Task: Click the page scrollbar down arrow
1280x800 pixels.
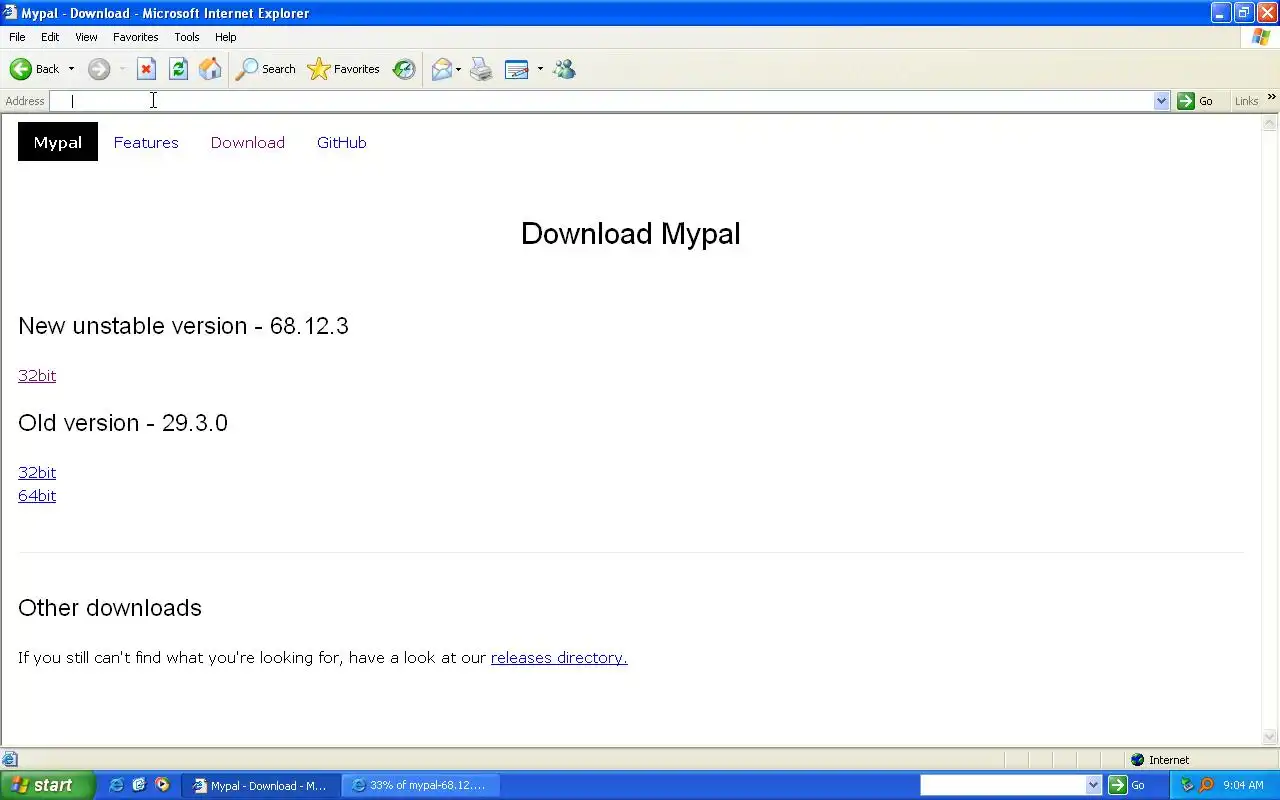Action: click(x=1270, y=737)
